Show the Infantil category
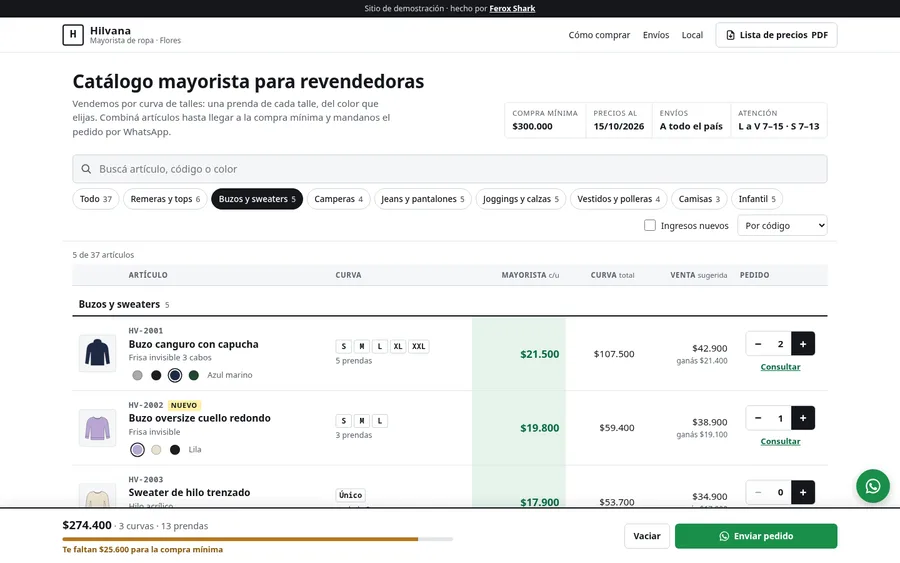Image resolution: width=900 pixels, height=563 pixels. coord(757,199)
